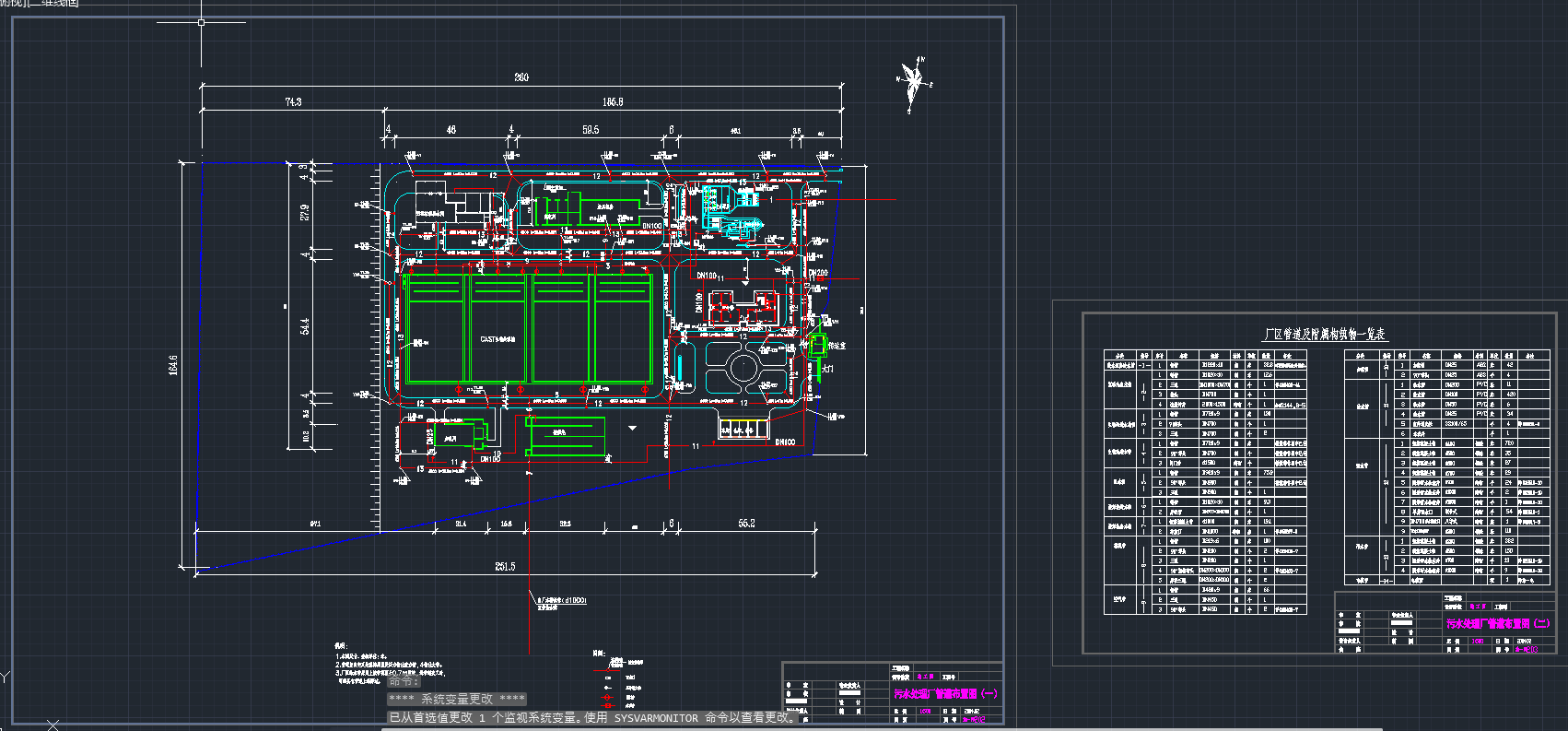Select title '污水处理厂管道布置图(一)' in title block
1568x731 pixels.
(x=945, y=693)
